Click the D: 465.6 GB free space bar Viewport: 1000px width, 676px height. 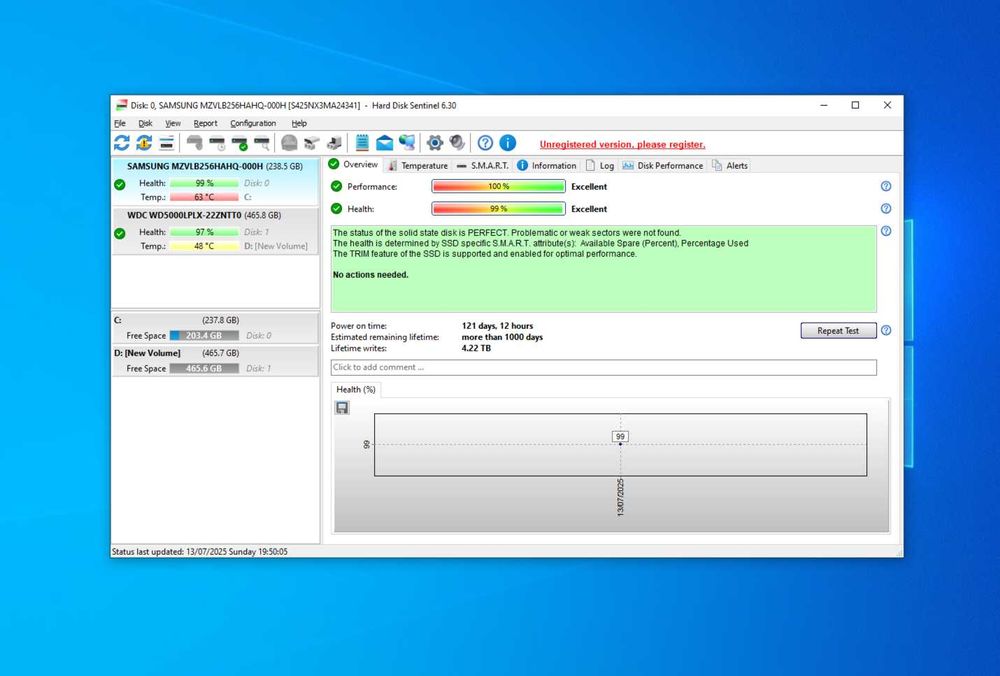[x=204, y=369]
